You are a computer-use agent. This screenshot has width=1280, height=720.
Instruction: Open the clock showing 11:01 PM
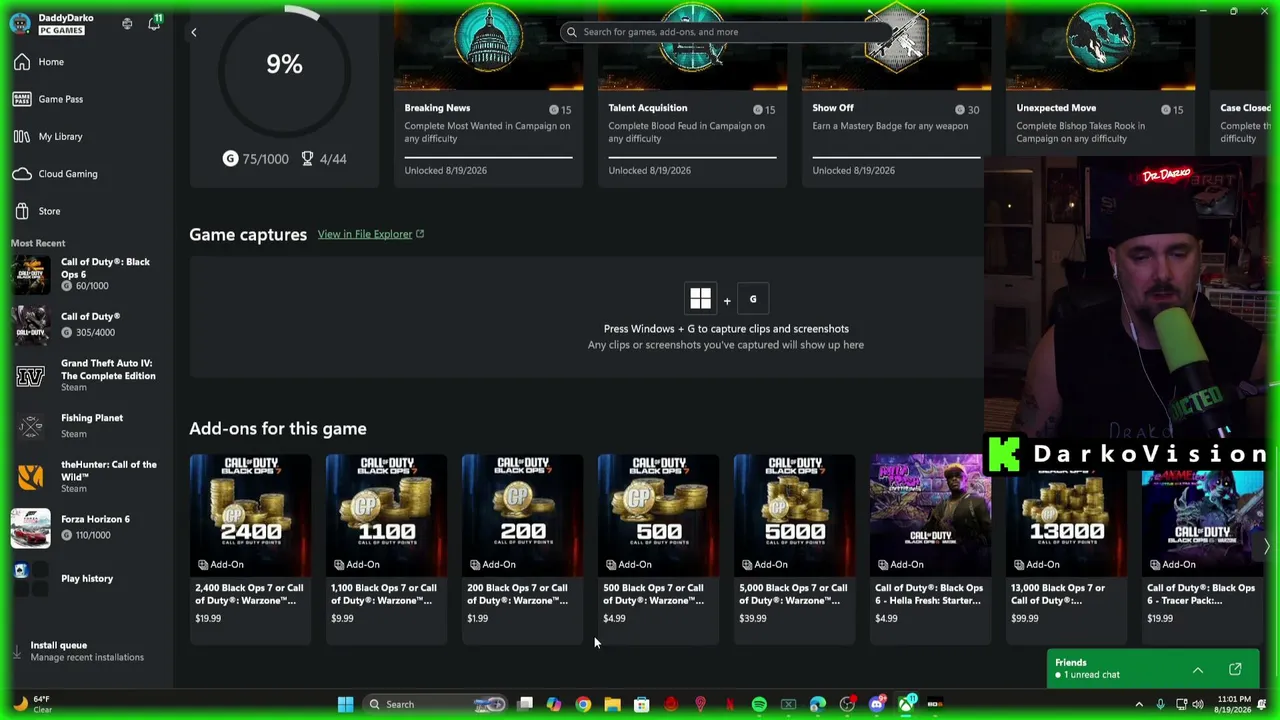point(1234,704)
